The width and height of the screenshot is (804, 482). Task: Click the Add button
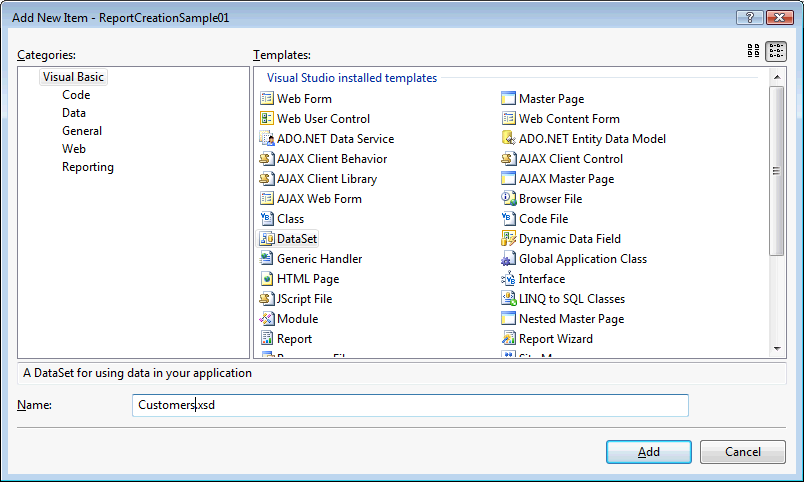648,452
